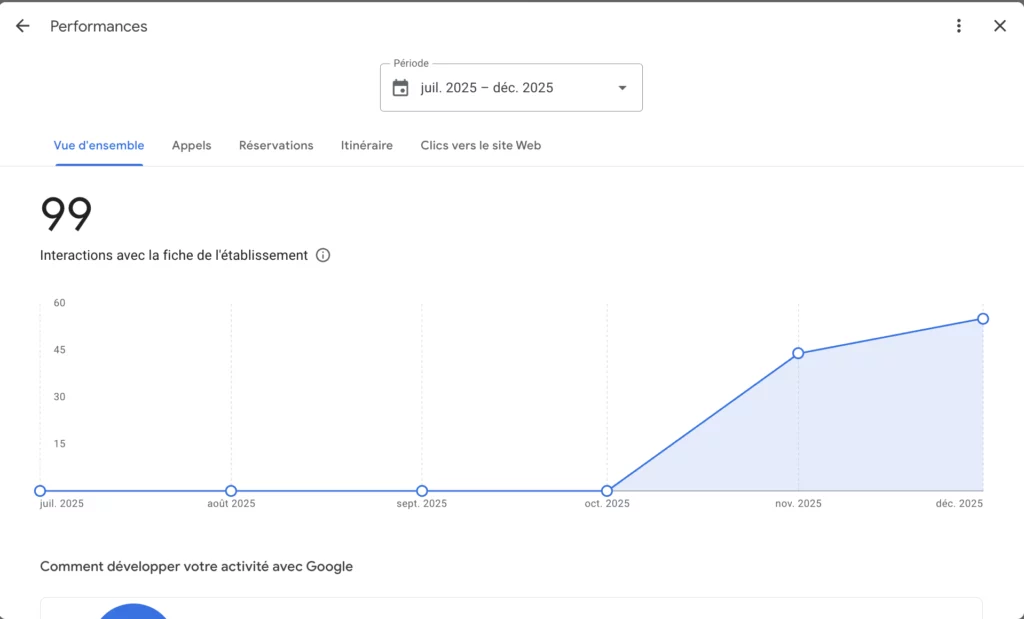Switch to the Appels tab
Image resolution: width=1024 pixels, height=619 pixels.
[191, 145]
